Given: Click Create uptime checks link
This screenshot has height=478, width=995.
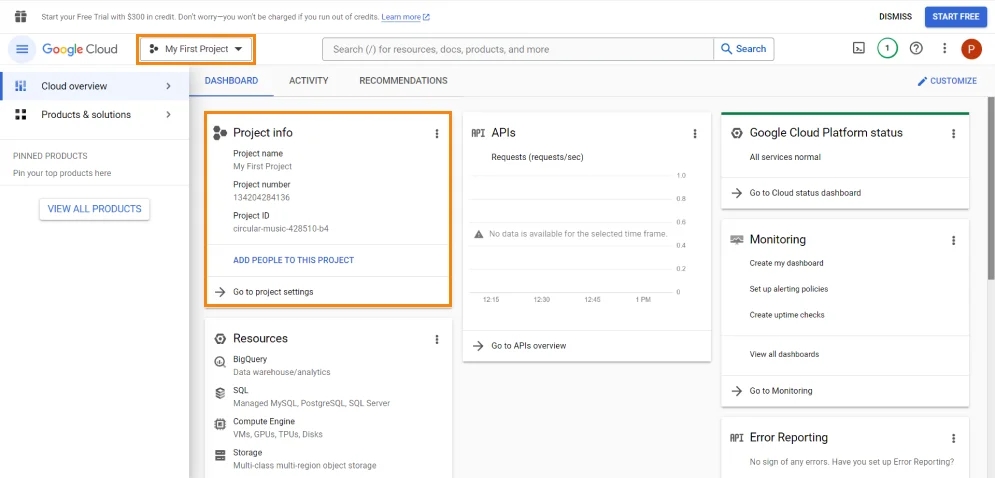Looking at the screenshot, I should tap(787, 315).
